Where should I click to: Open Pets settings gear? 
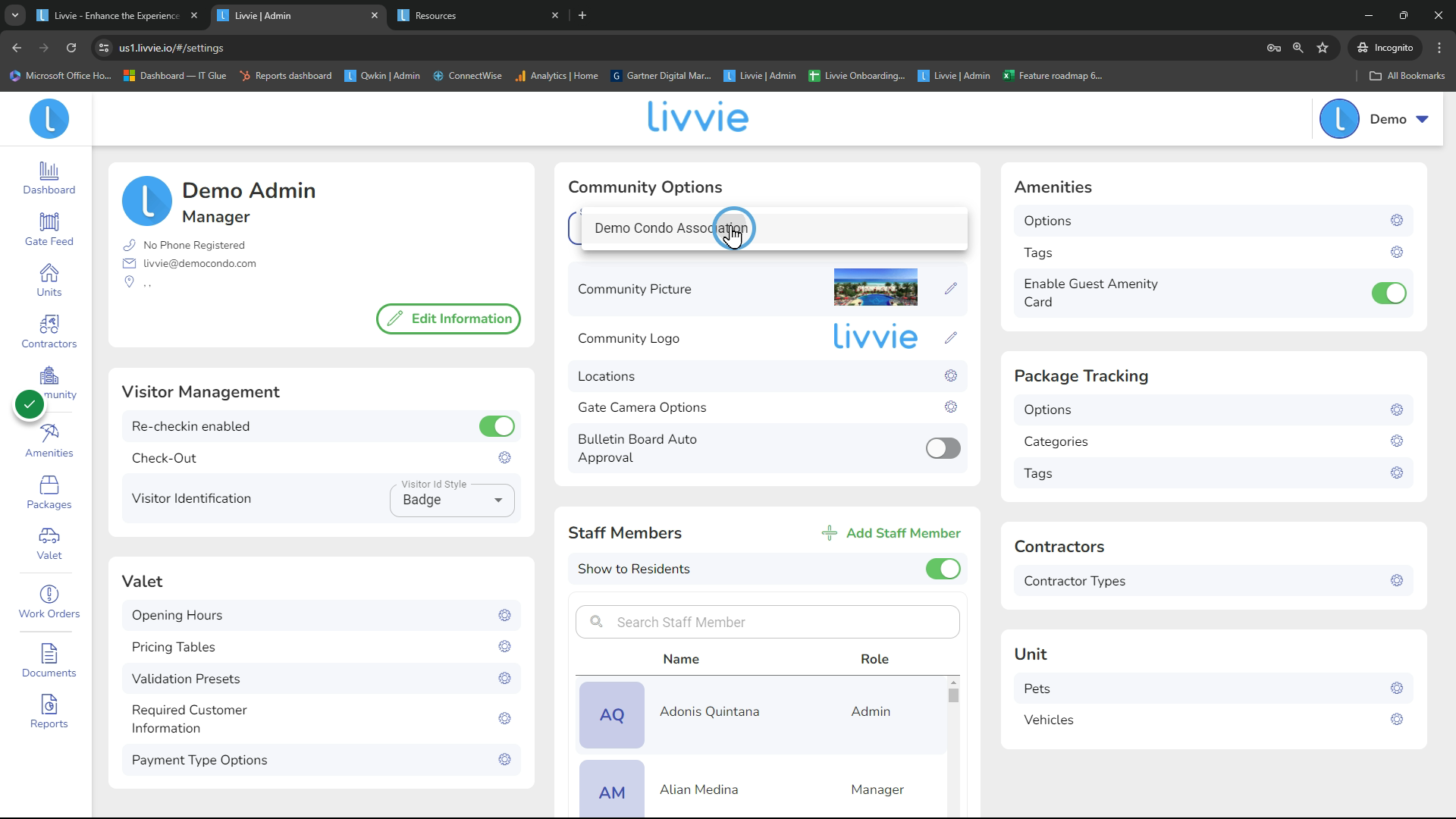pyautogui.click(x=1396, y=689)
